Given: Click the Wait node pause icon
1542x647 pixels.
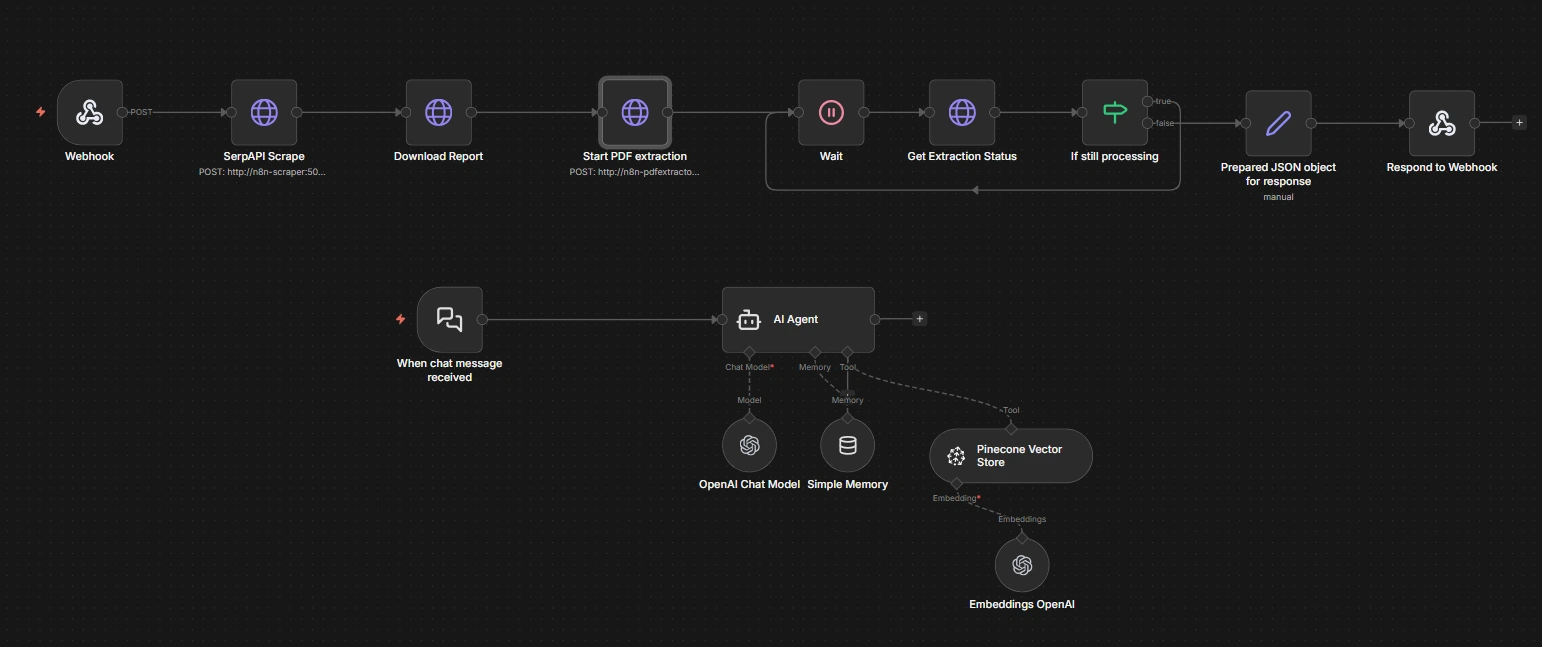Looking at the screenshot, I should (x=831, y=113).
